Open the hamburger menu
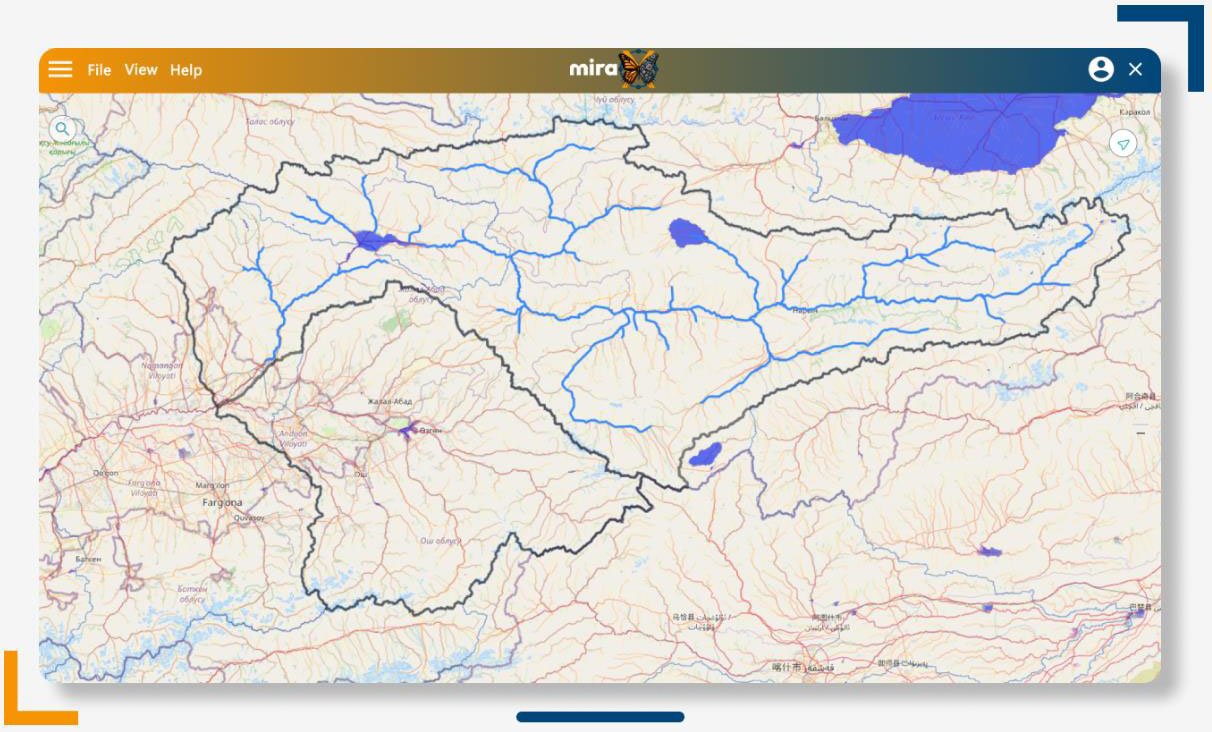1212x732 pixels. 61,69
